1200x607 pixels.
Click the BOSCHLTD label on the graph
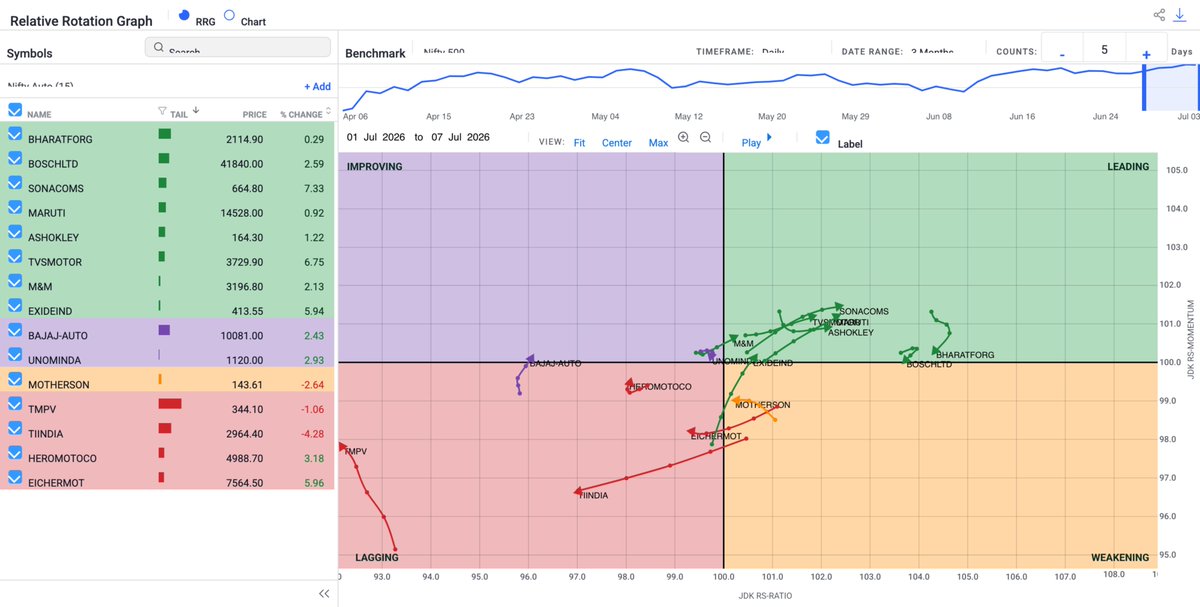(929, 365)
